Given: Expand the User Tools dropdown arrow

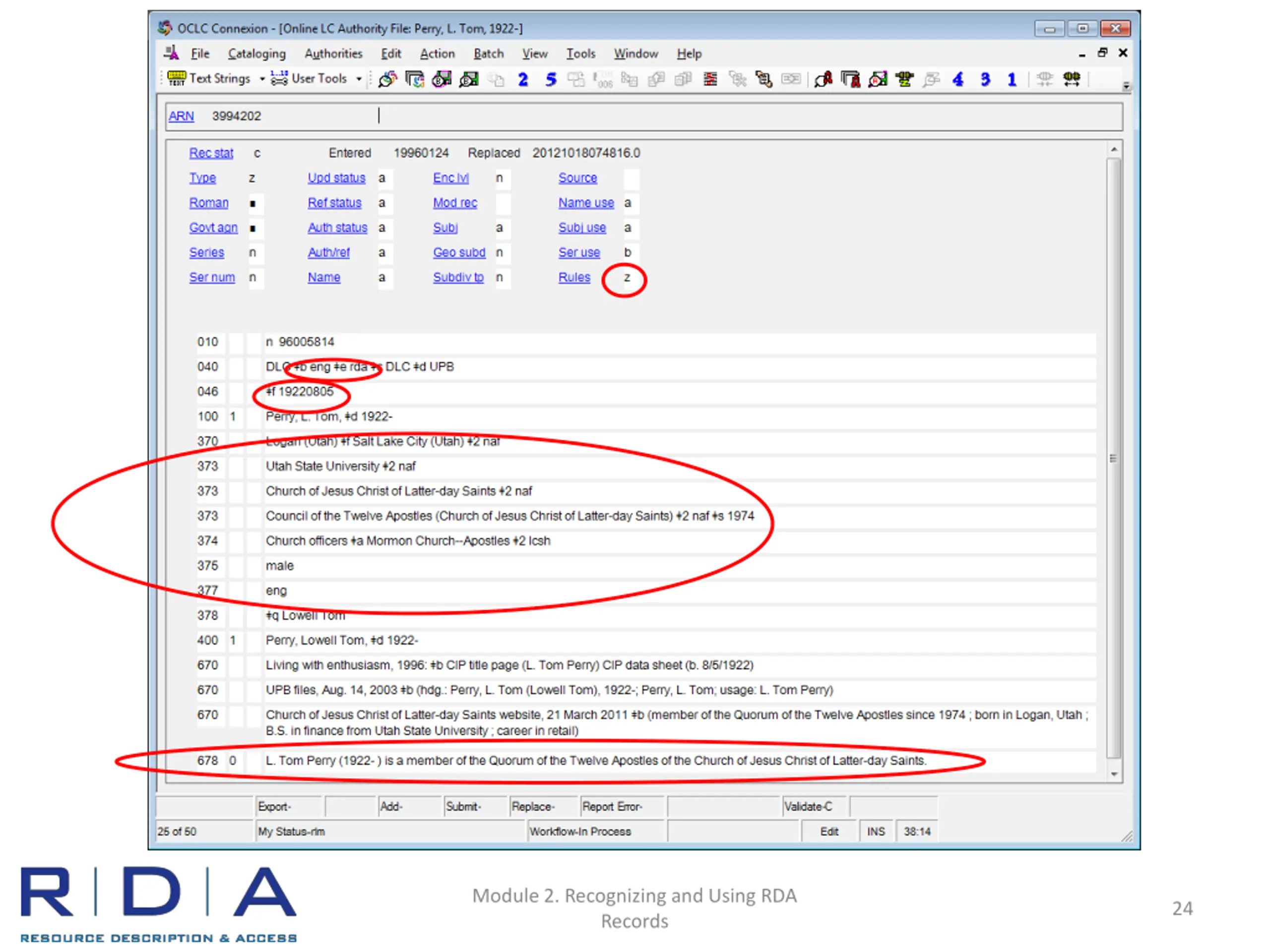Looking at the screenshot, I should 359,79.
